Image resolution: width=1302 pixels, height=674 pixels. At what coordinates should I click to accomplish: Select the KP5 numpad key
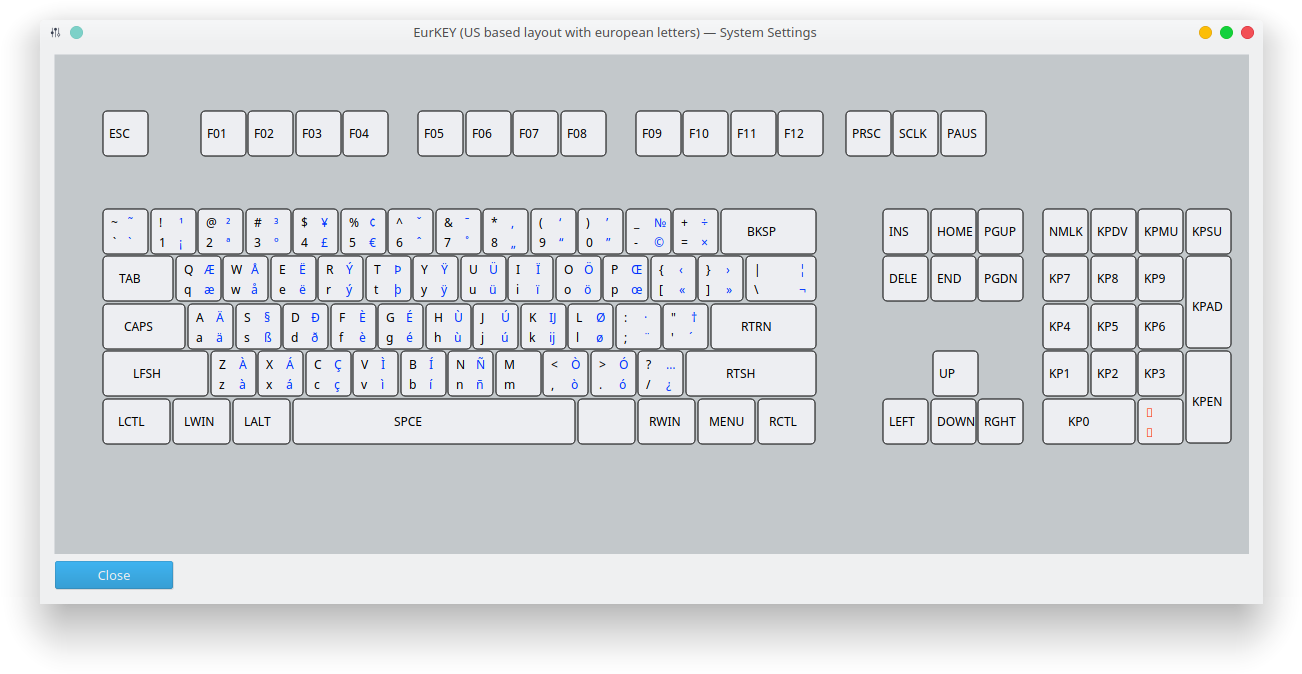click(x=1113, y=326)
